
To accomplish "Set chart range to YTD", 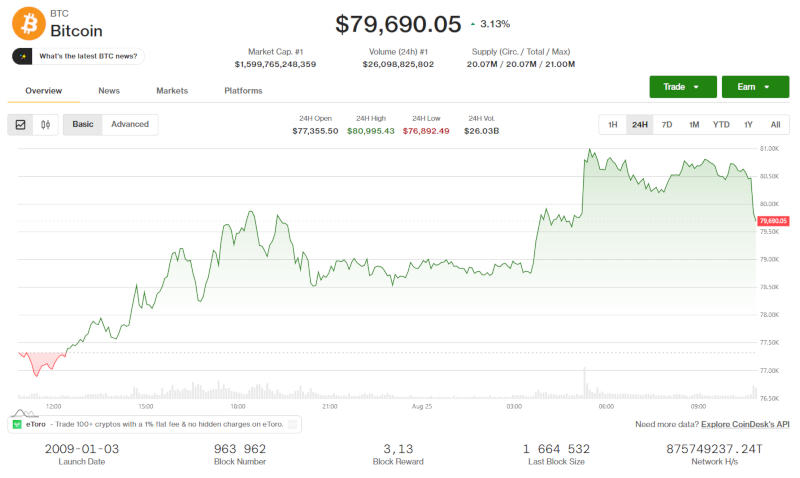I will pos(721,124).
